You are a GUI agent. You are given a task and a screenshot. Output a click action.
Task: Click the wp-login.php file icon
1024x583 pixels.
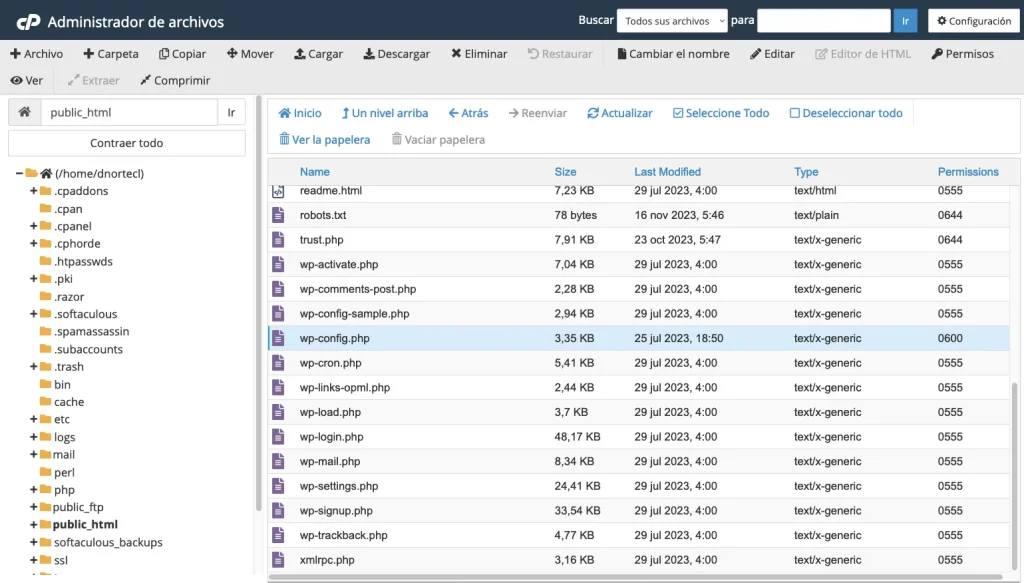point(278,437)
